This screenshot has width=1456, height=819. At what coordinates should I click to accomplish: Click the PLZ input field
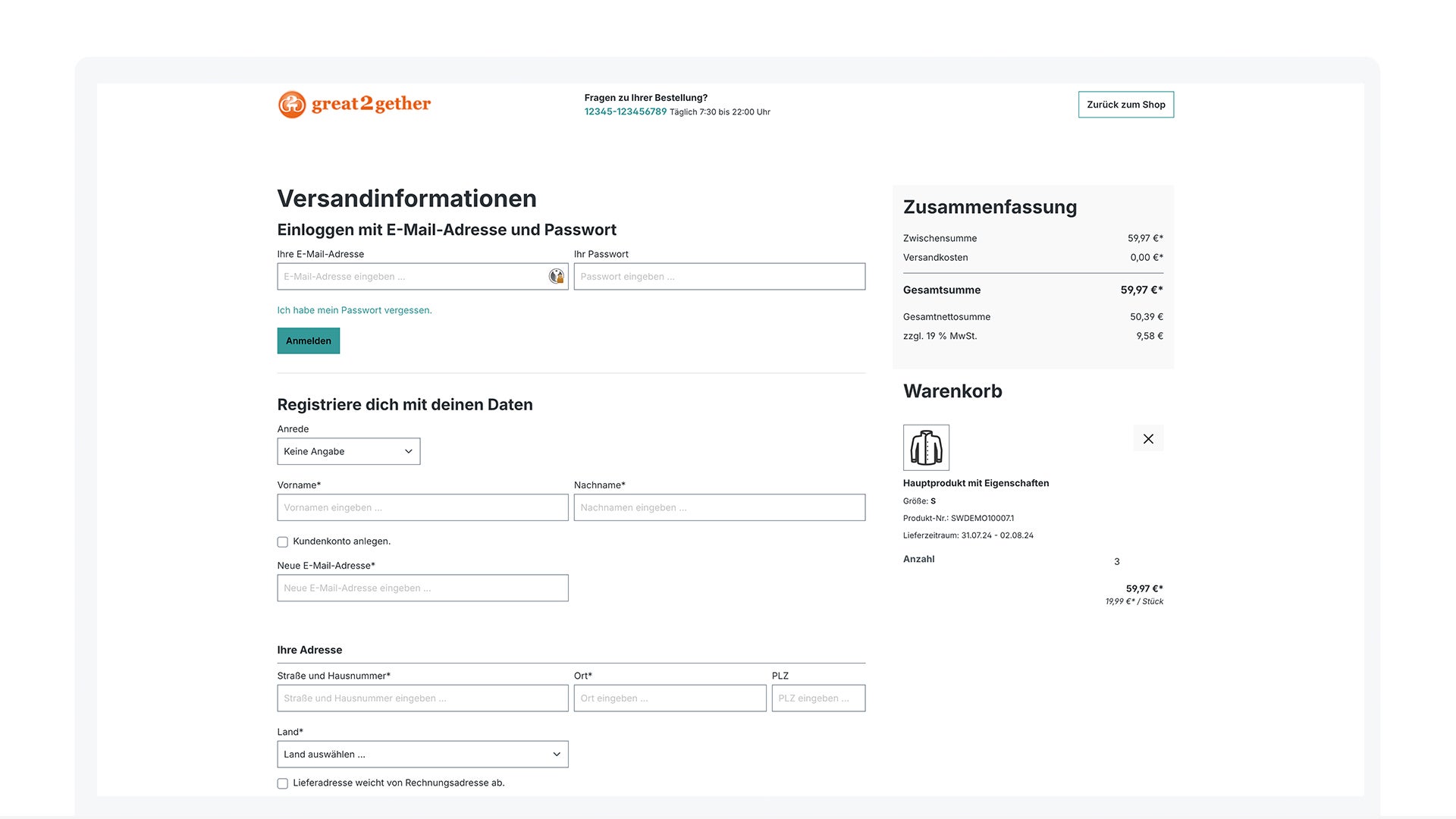click(x=818, y=698)
